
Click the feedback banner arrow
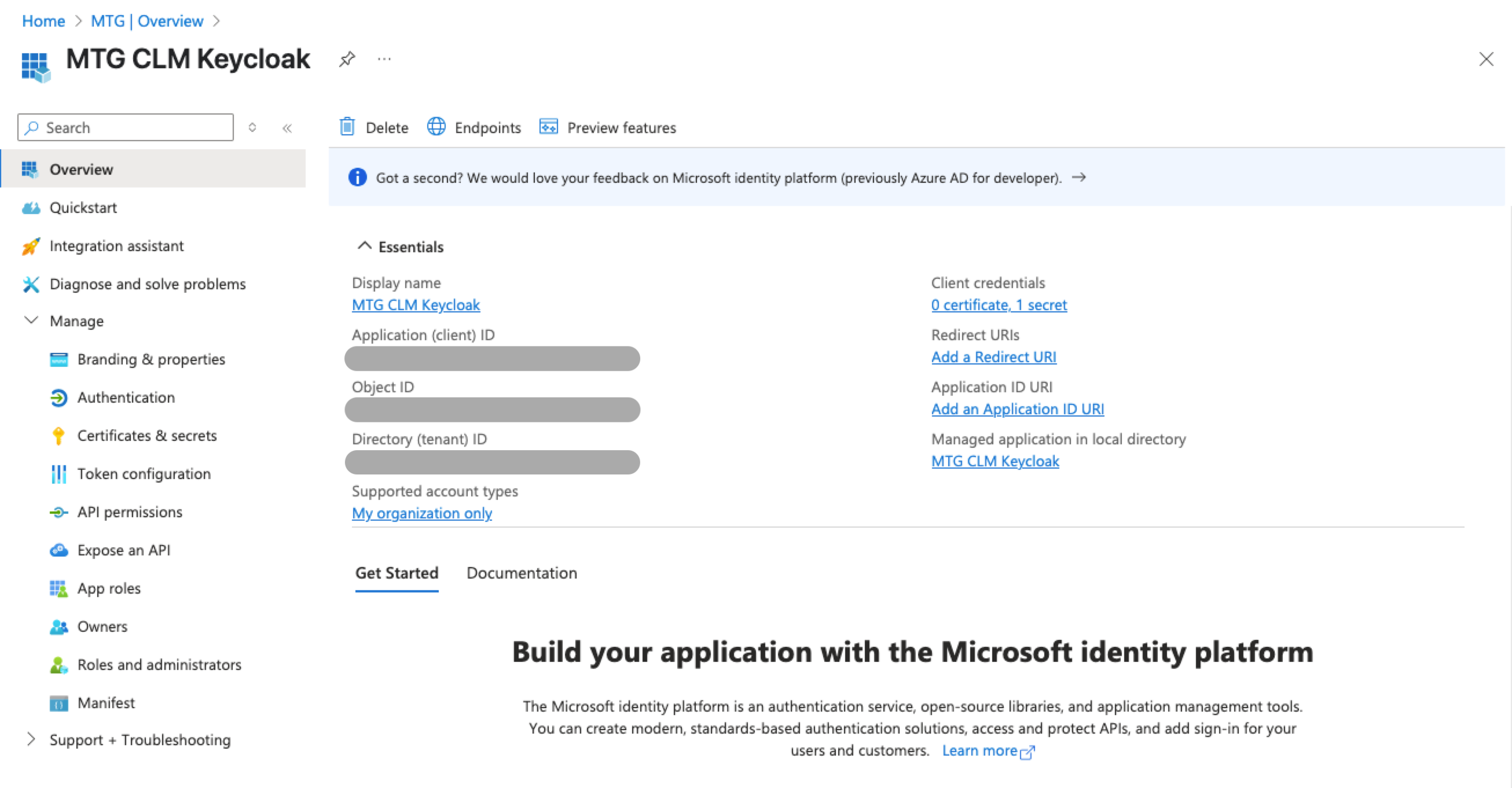point(1079,177)
